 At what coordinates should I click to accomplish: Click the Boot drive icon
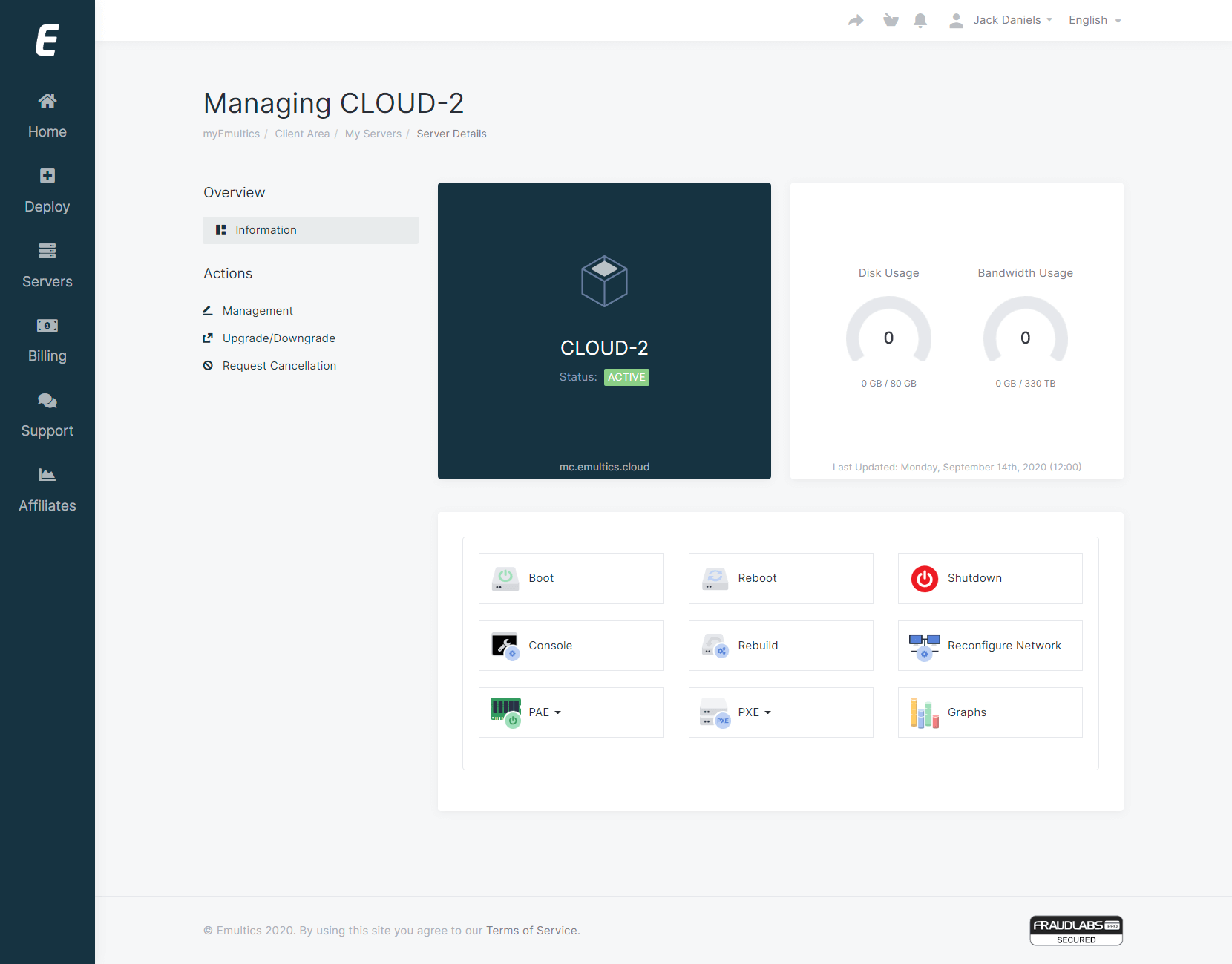click(x=505, y=578)
